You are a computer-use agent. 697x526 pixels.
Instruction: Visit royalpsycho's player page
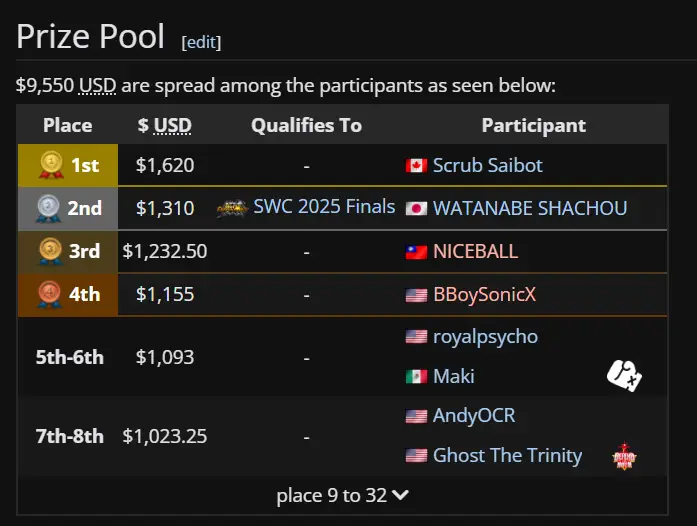click(x=485, y=337)
